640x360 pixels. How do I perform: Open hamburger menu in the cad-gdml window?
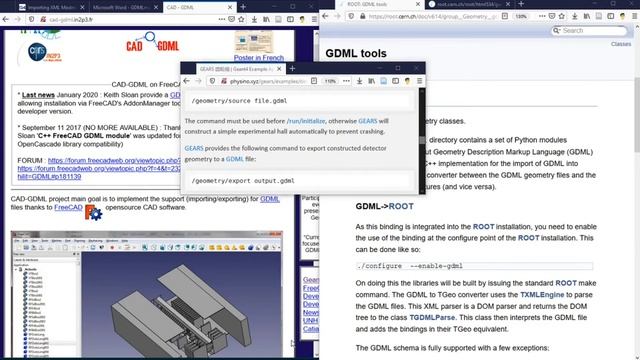click(x=314, y=19)
